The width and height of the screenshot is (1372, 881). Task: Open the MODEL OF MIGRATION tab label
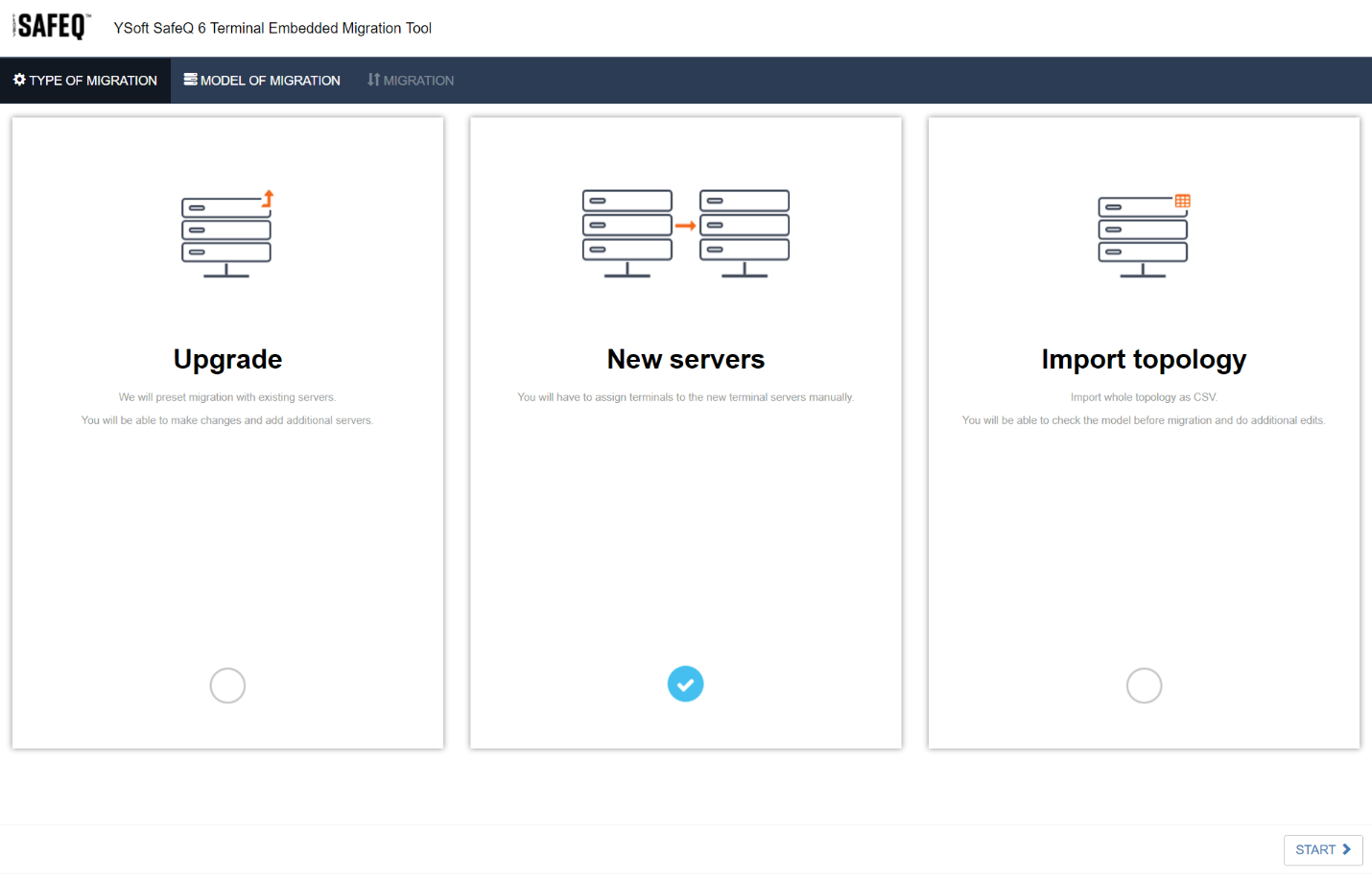271,81
